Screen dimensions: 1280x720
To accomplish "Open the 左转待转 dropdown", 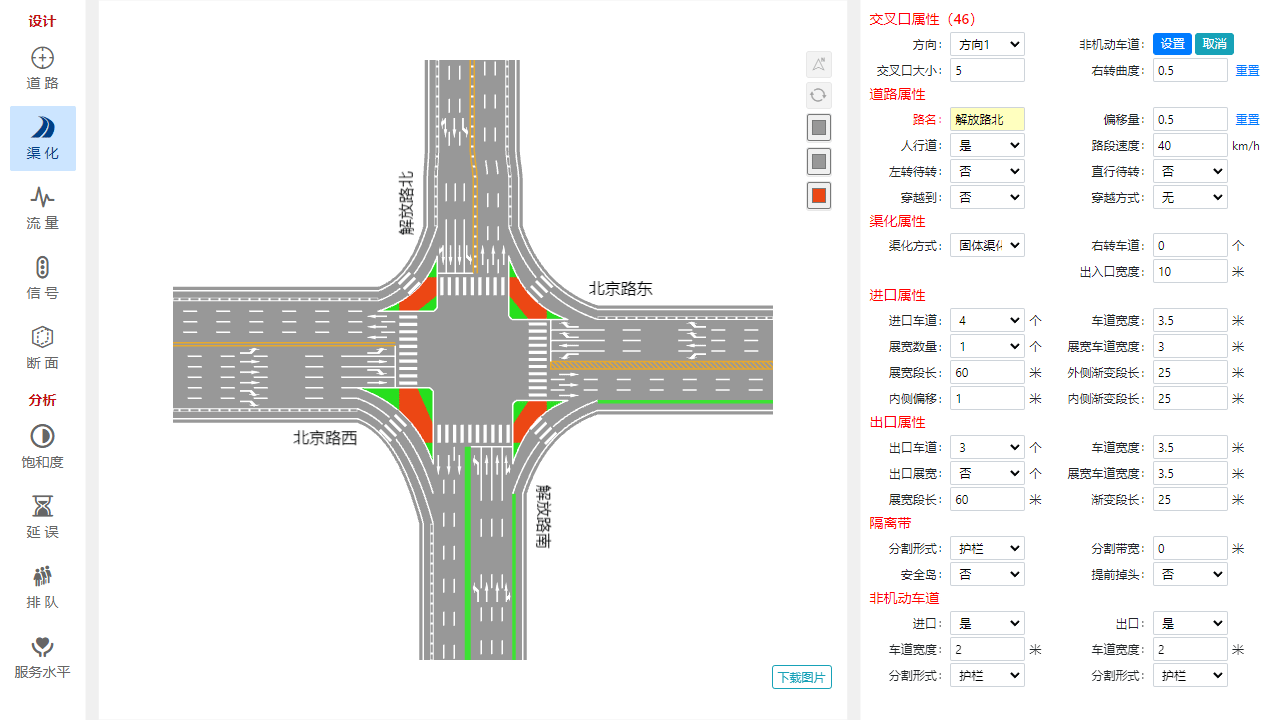I will click(987, 171).
